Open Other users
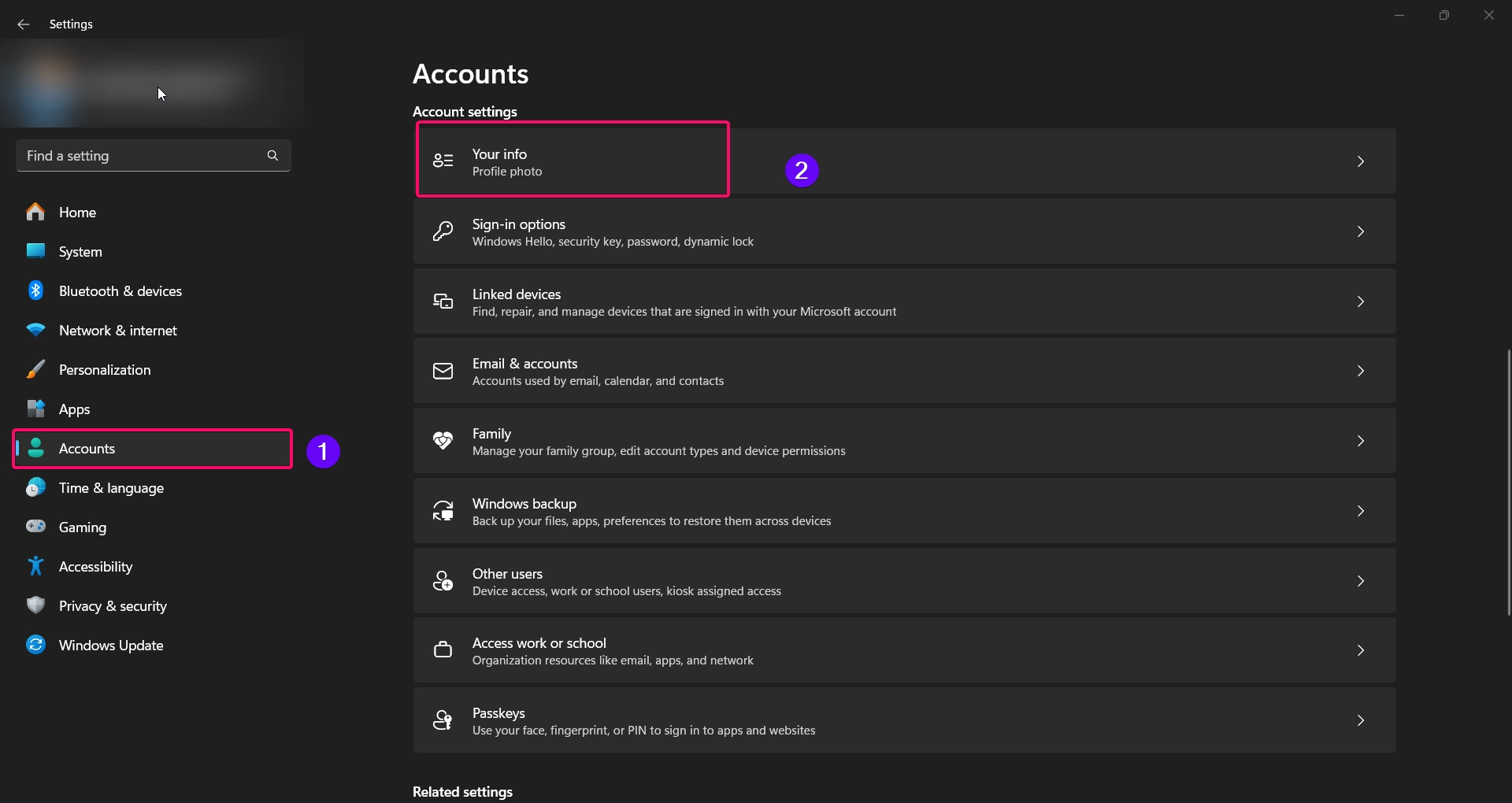This screenshot has height=803, width=1512. [x=904, y=581]
